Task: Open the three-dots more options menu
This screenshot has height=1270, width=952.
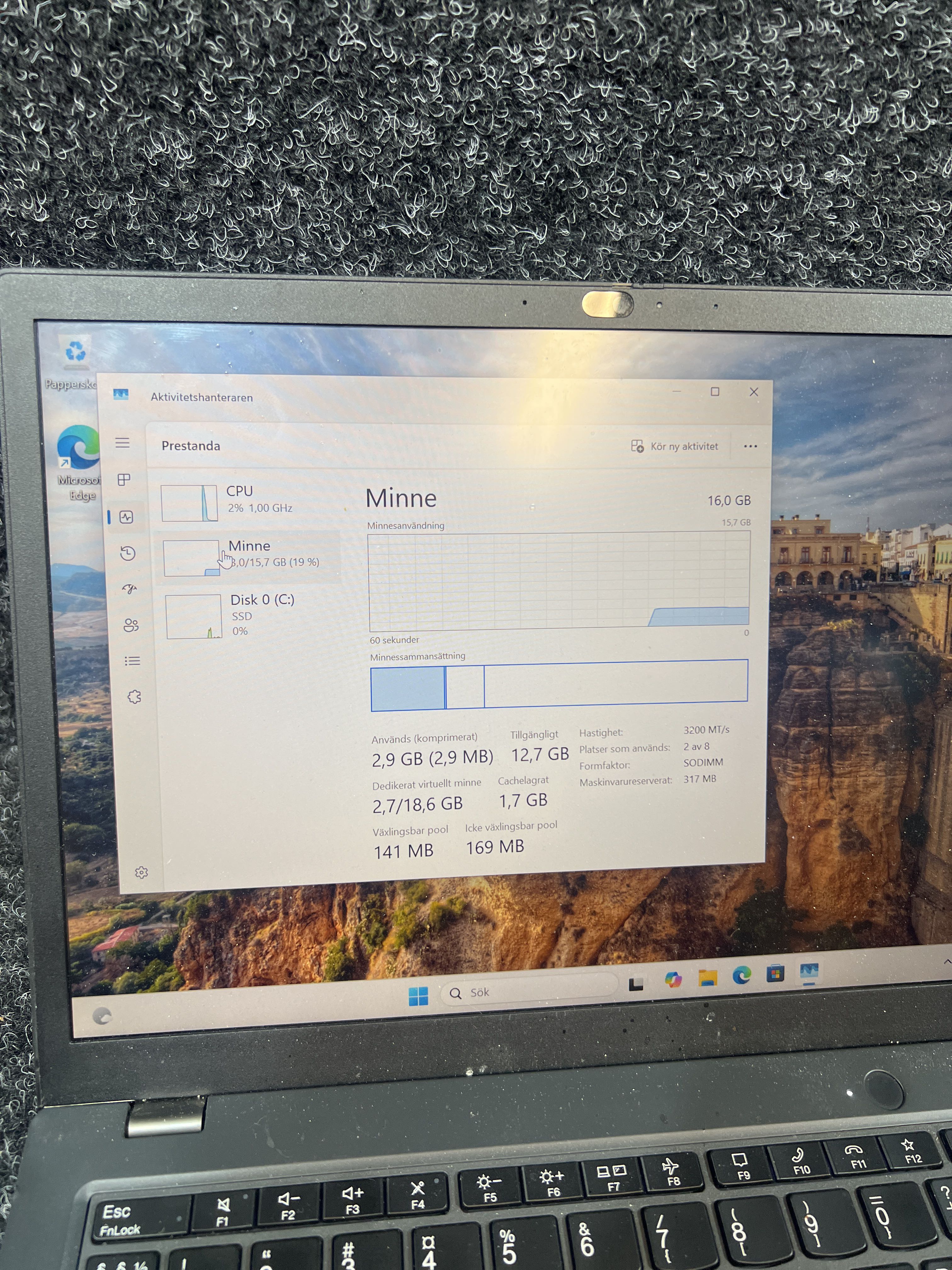Action: (750, 446)
